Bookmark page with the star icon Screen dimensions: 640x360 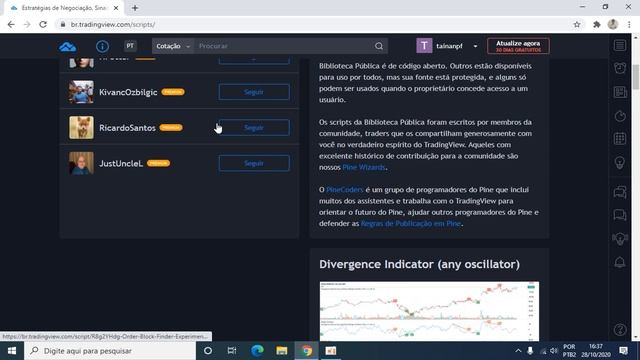(x=577, y=24)
